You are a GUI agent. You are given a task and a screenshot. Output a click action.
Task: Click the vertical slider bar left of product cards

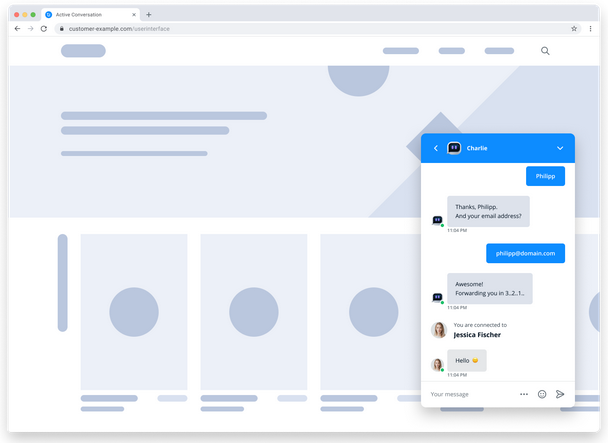(62, 283)
